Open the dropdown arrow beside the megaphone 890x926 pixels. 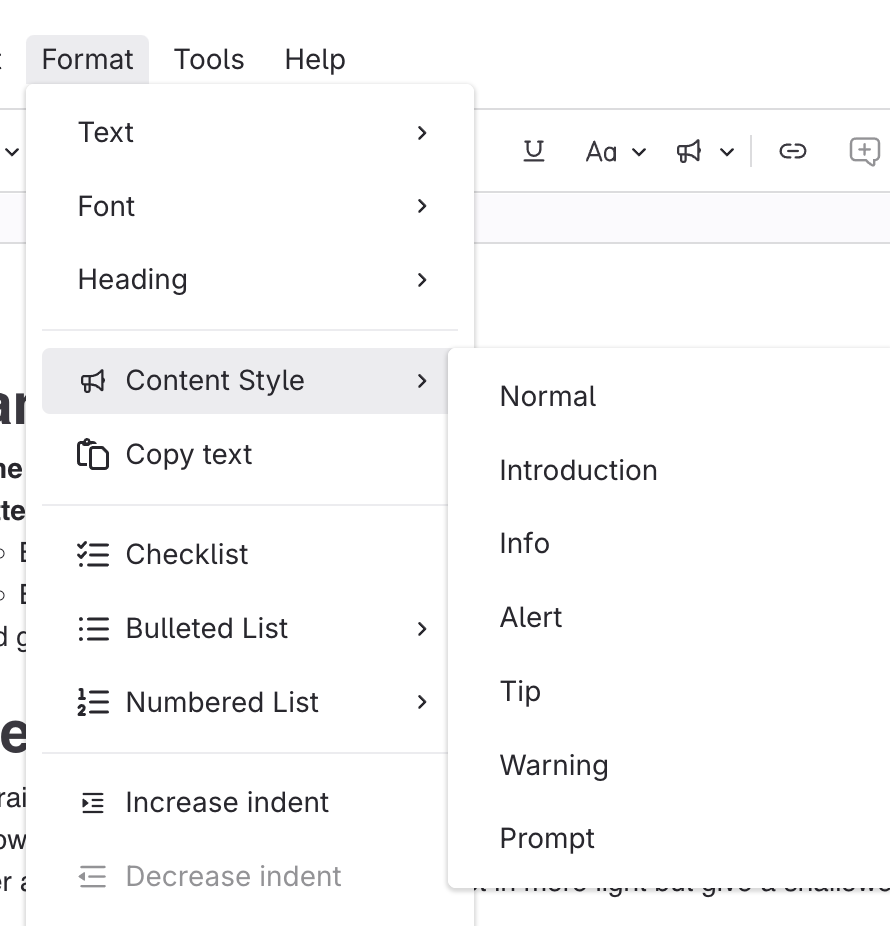[x=727, y=152]
